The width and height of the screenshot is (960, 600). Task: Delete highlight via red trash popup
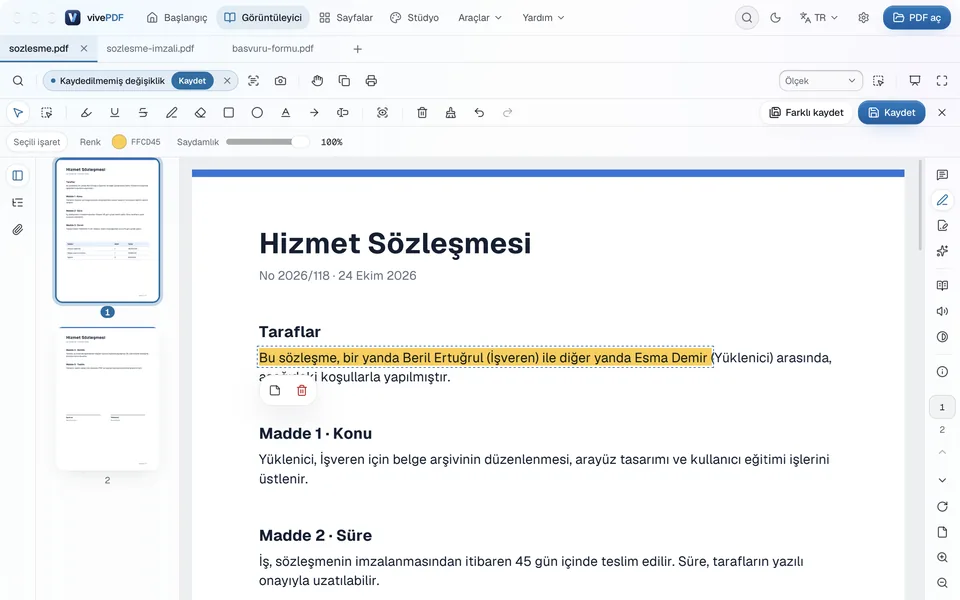[302, 391]
